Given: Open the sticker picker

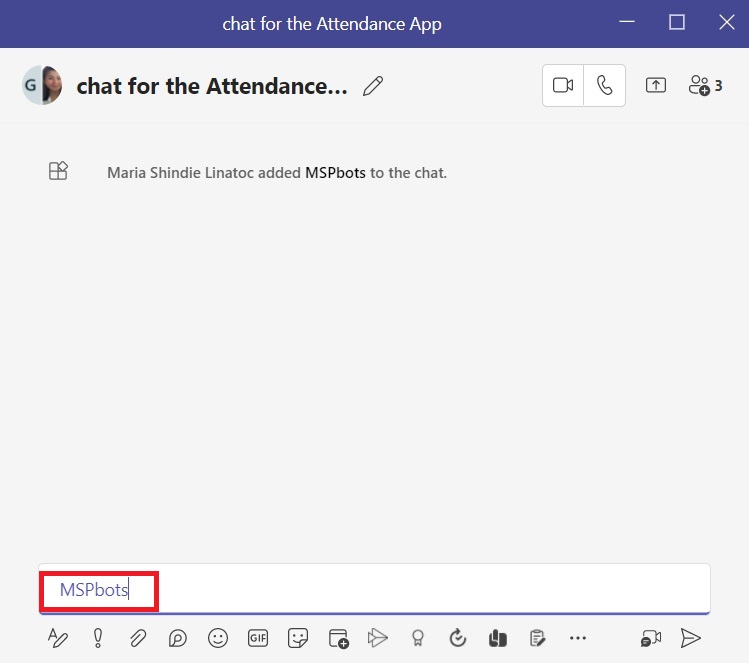Looking at the screenshot, I should pyautogui.click(x=297, y=638).
